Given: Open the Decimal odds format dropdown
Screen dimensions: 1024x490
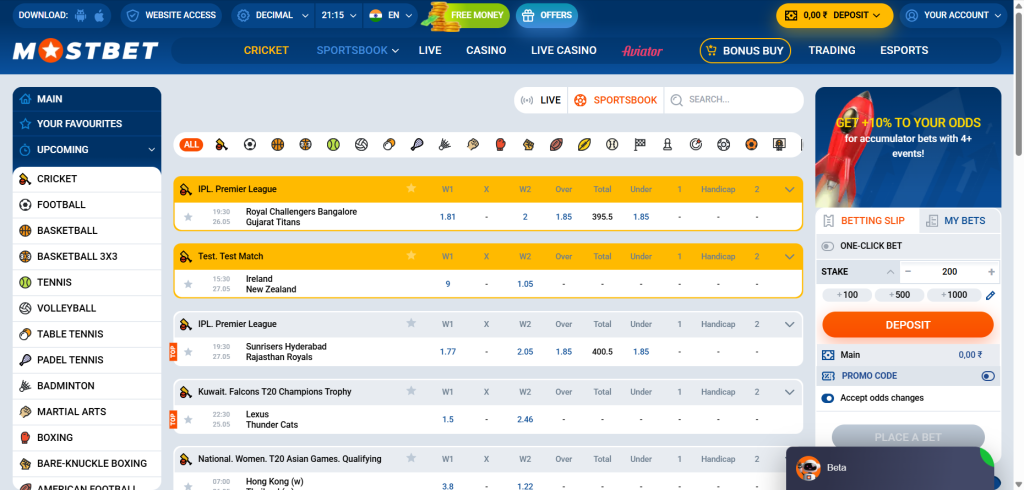Looking at the screenshot, I should [273, 15].
